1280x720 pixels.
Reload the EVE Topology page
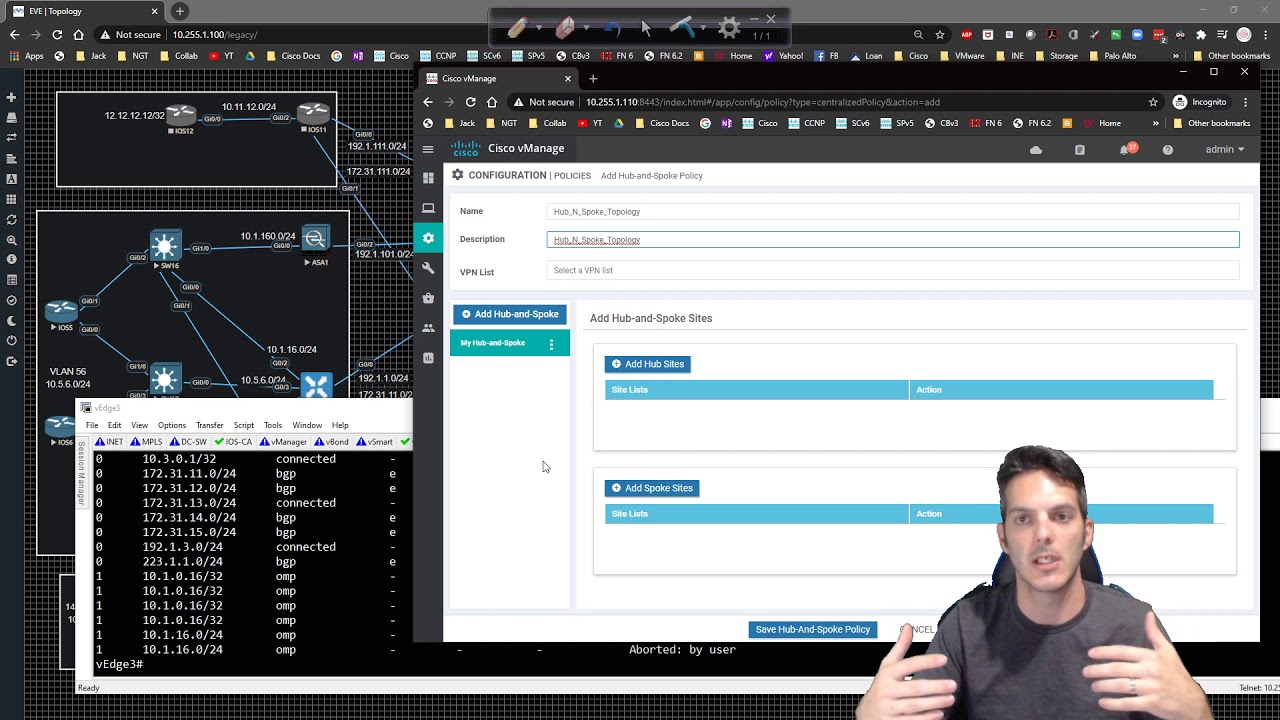click(57, 34)
